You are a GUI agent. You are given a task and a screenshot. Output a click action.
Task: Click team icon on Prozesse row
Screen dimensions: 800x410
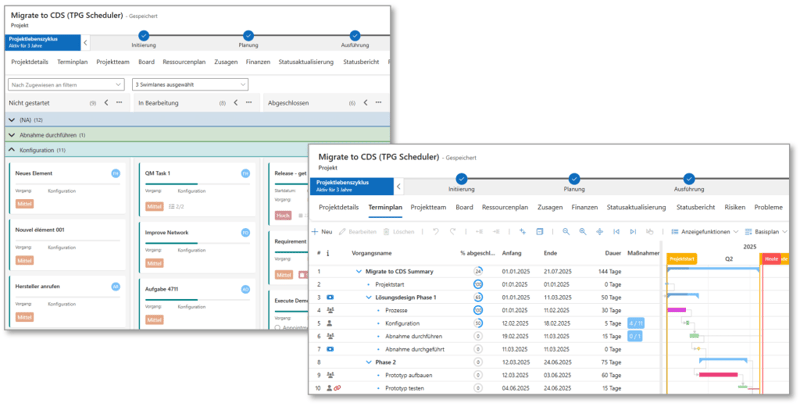point(330,310)
